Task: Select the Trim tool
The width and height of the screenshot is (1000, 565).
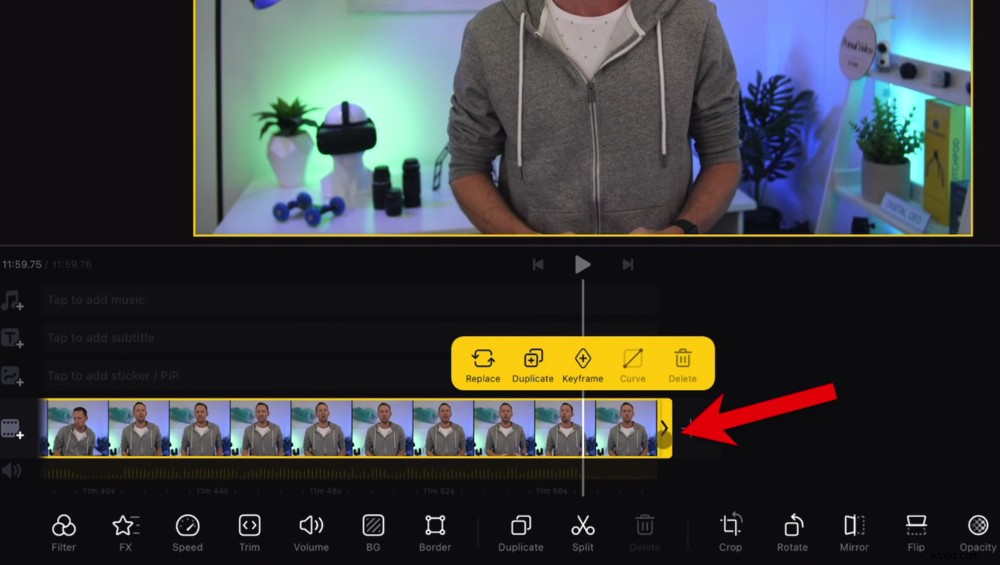Action: [249, 532]
